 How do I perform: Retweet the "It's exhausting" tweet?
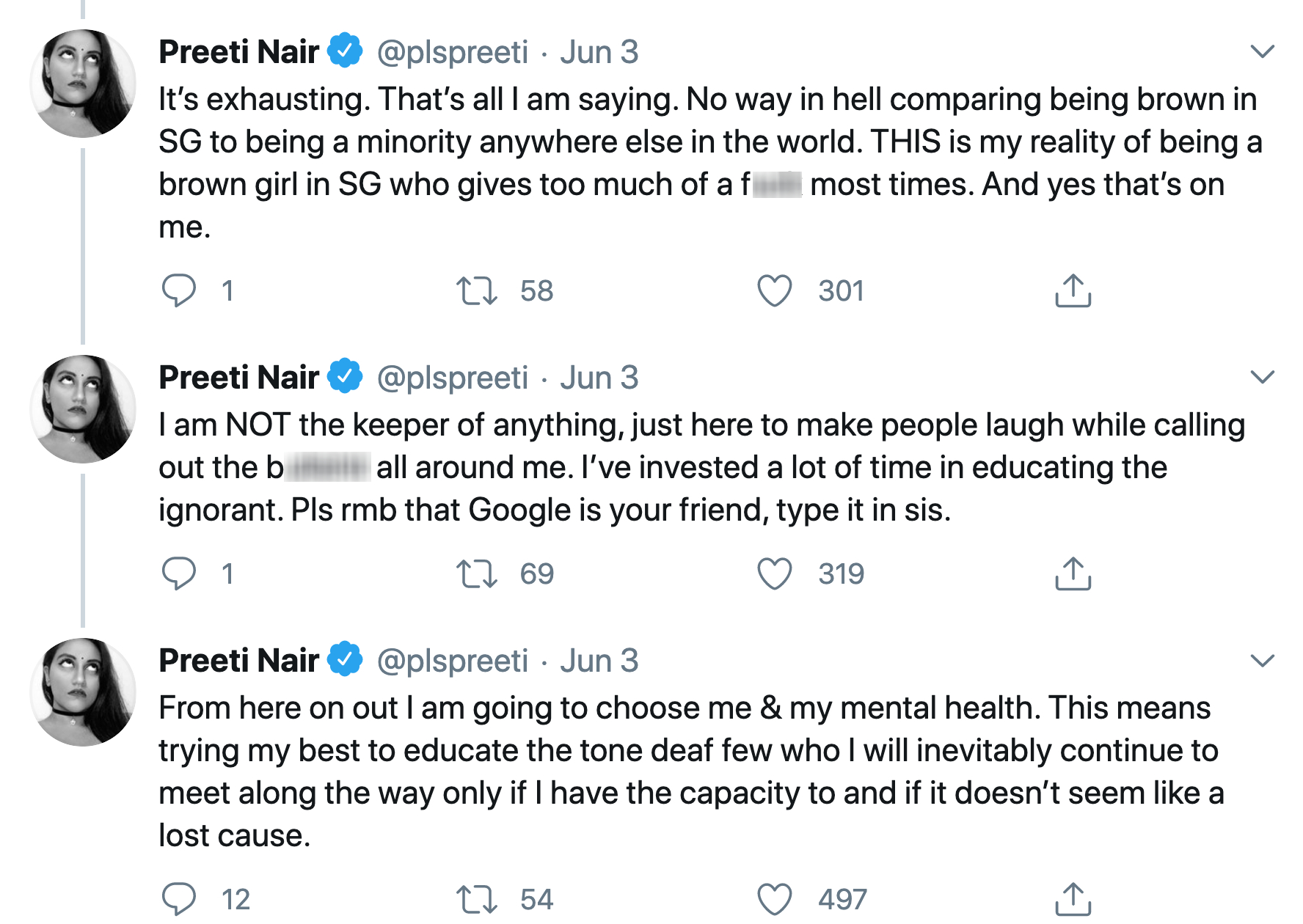point(477,290)
